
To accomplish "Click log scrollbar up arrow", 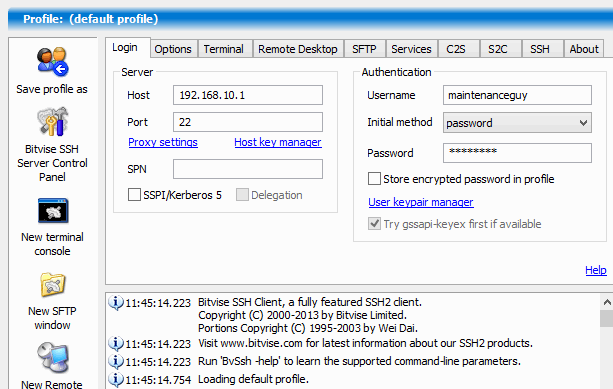I will click(607, 302).
